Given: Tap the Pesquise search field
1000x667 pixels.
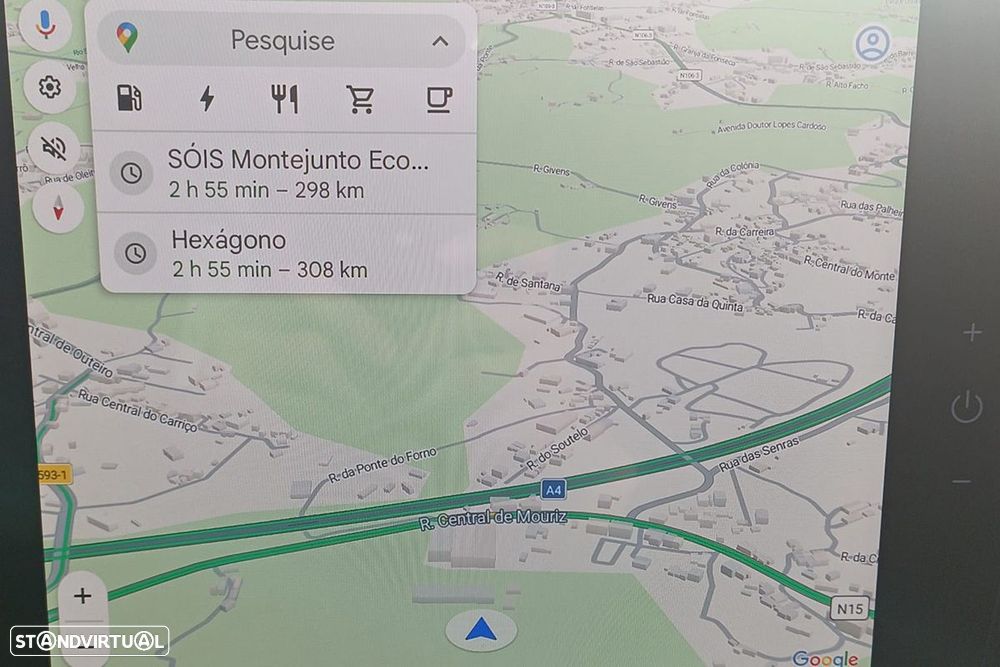Looking at the screenshot, I should point(282,41).
